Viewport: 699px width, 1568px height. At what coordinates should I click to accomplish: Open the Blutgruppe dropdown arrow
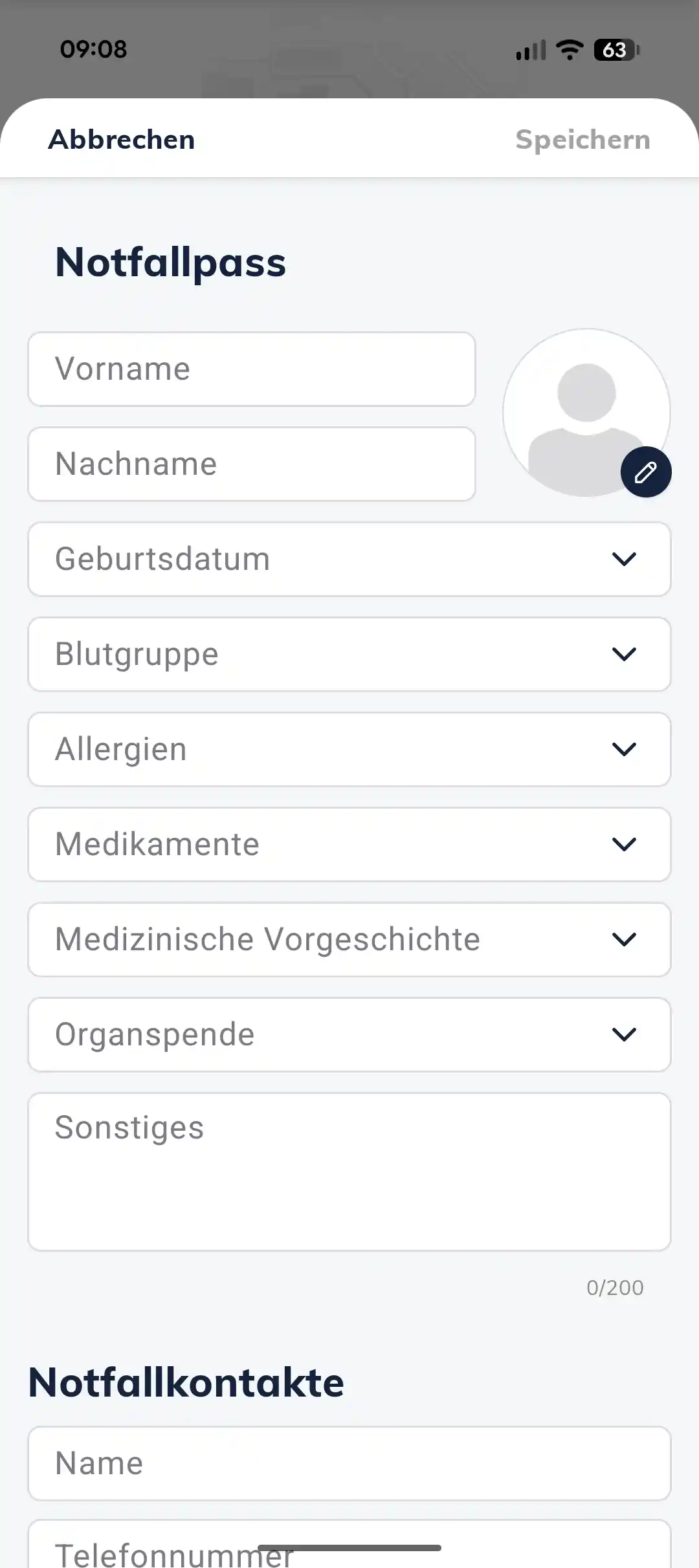(x=624, y=654)
